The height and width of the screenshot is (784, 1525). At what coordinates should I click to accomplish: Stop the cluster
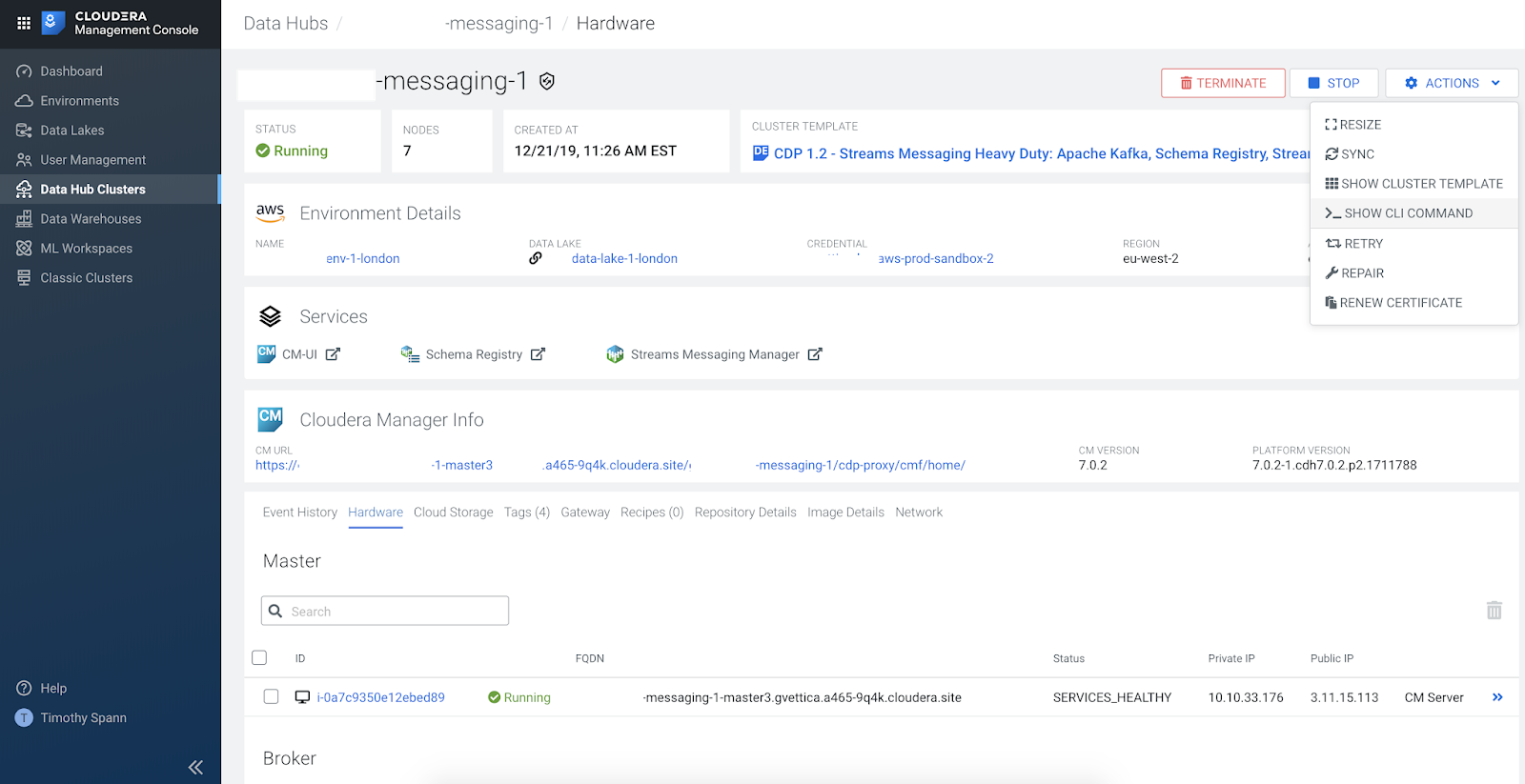tap(1333, 83)
